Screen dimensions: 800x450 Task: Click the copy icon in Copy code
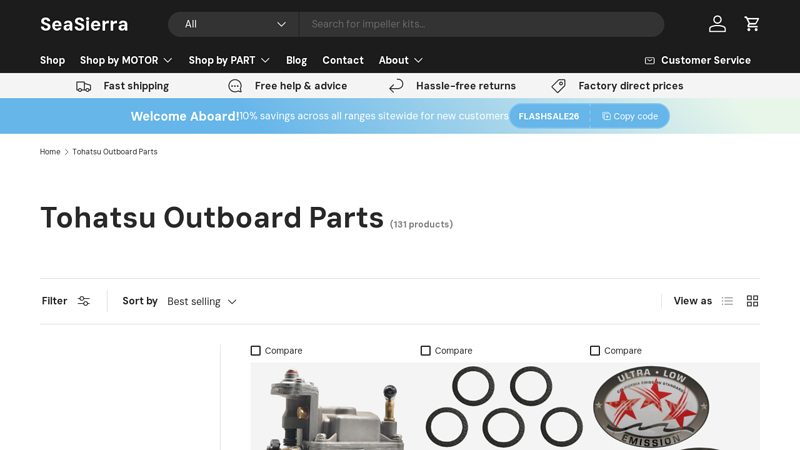pos(606,116)
